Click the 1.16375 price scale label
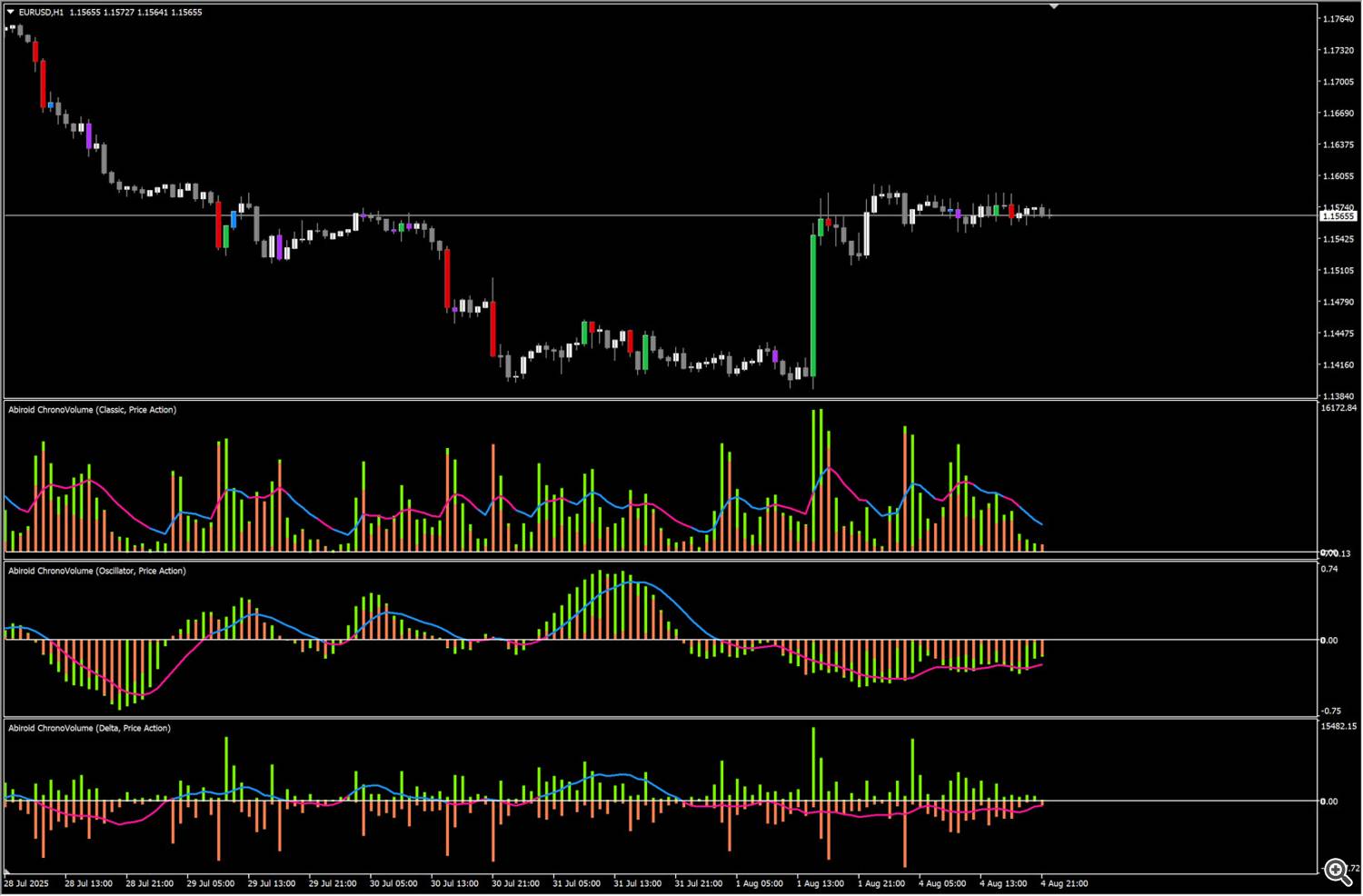 tap(1338, 144)
